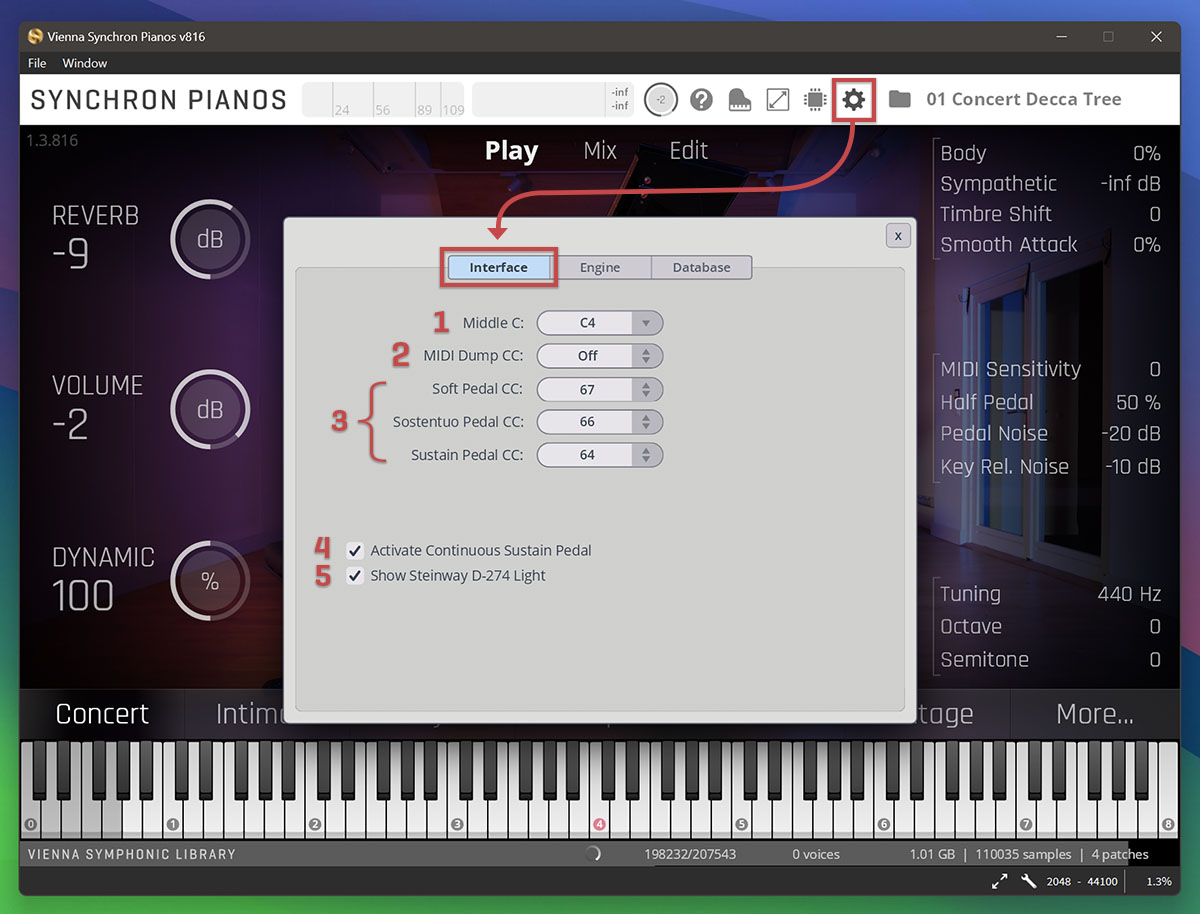Click the 198232/207543 loading counter
The image size is (1200, 914).
pyautogui.click(x=690, y=854)
